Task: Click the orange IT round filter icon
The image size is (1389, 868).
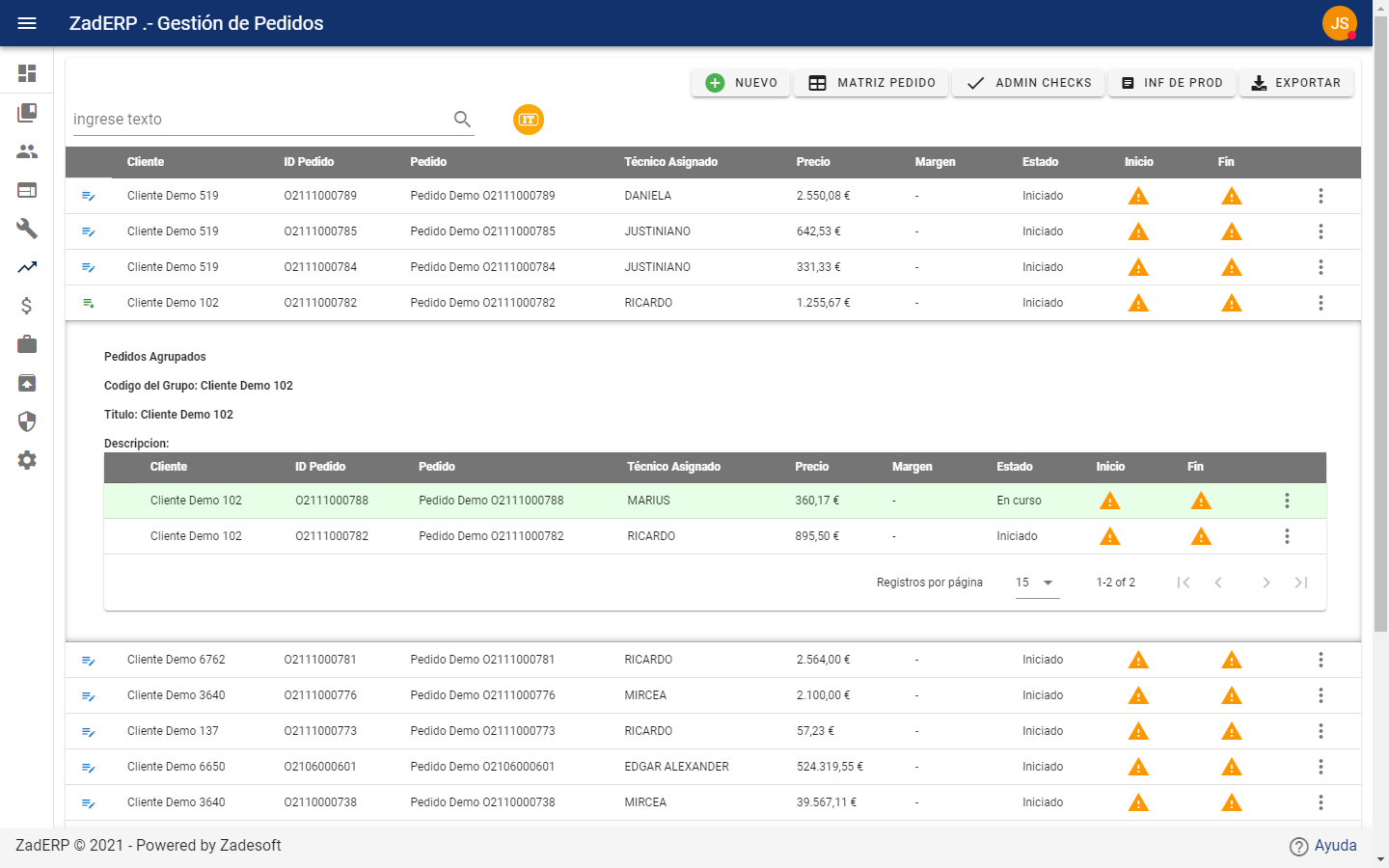Action: (529, 120)
